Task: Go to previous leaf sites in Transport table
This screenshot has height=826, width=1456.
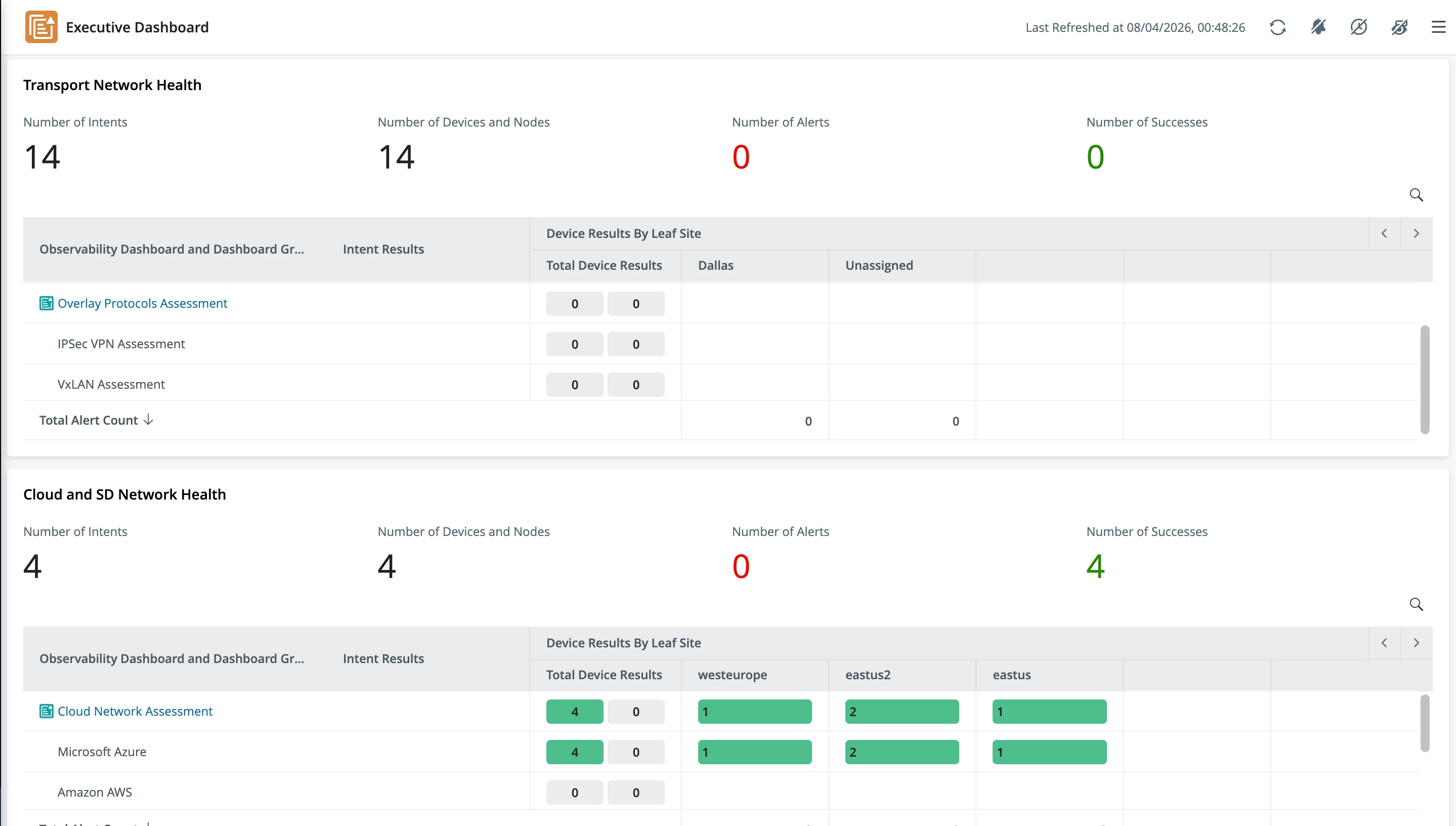Action: pos(1384,233)
